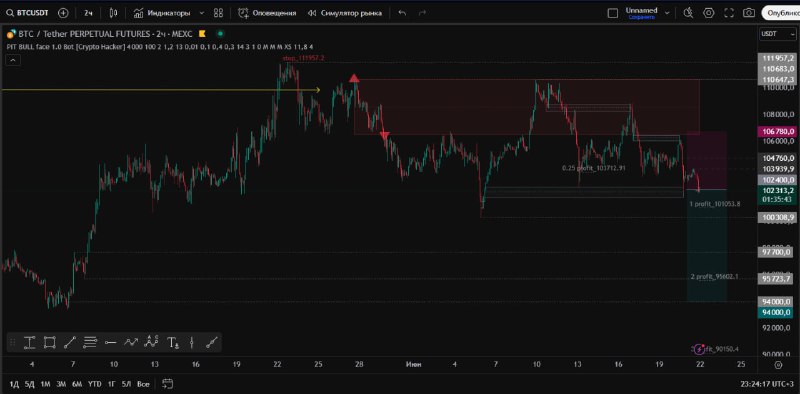Grab the drawing toolbar drag handle
This screenshot has height=394, width=800.
(x=13, y=342)
